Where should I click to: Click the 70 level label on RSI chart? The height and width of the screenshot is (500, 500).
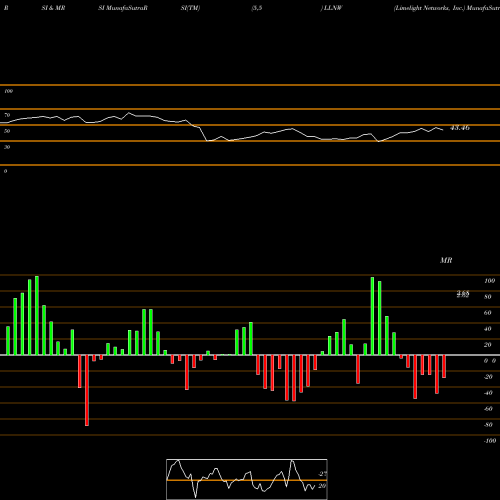click(7, 115)
